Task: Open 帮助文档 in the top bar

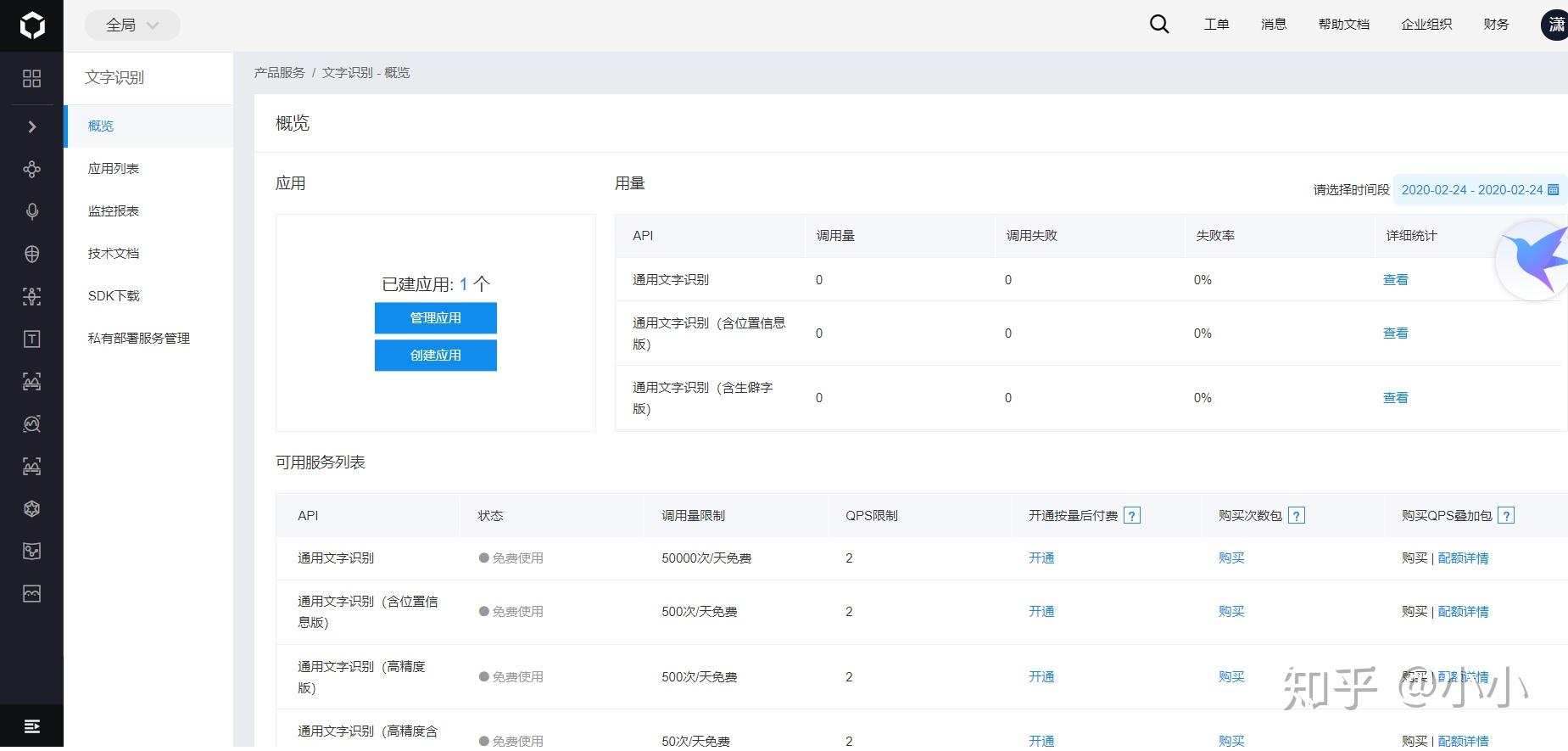Action: pyautogui.click(x=1344, y=25)
